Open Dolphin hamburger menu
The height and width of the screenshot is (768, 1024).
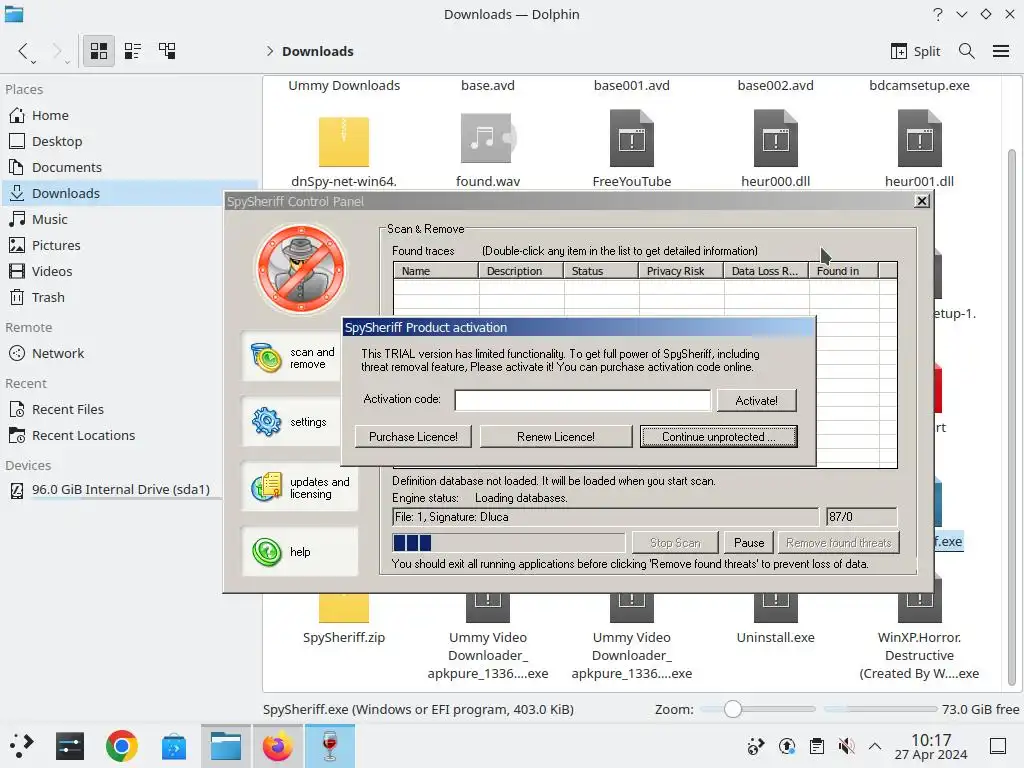1001,51
